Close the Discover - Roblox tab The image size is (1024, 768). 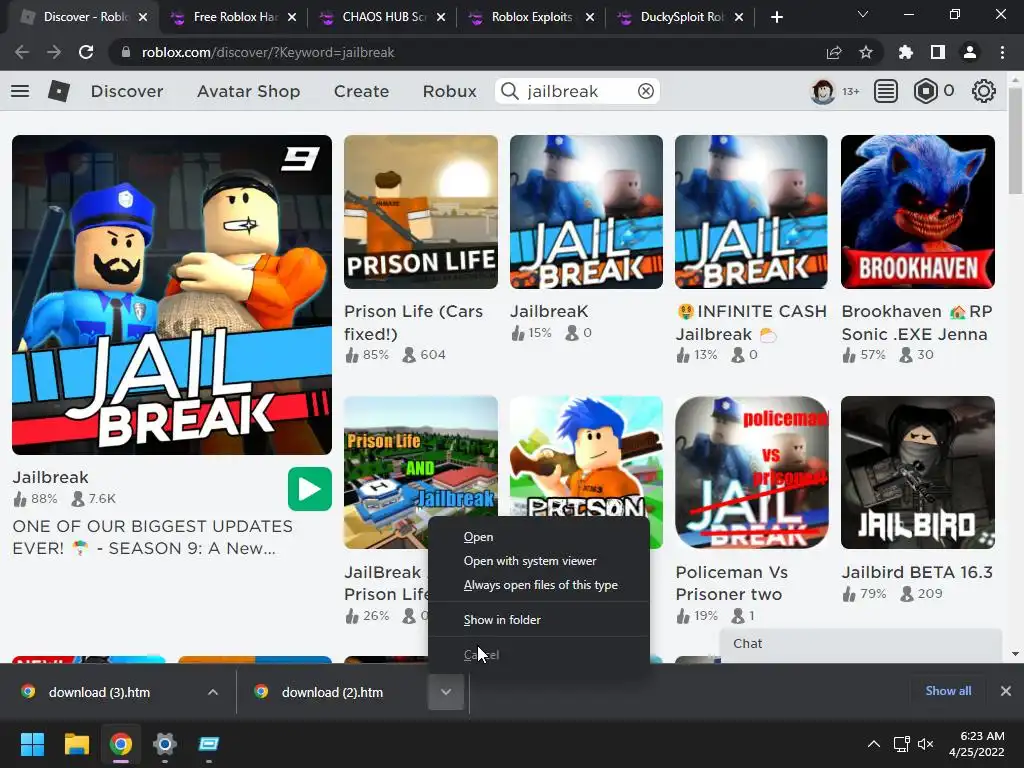143,17
